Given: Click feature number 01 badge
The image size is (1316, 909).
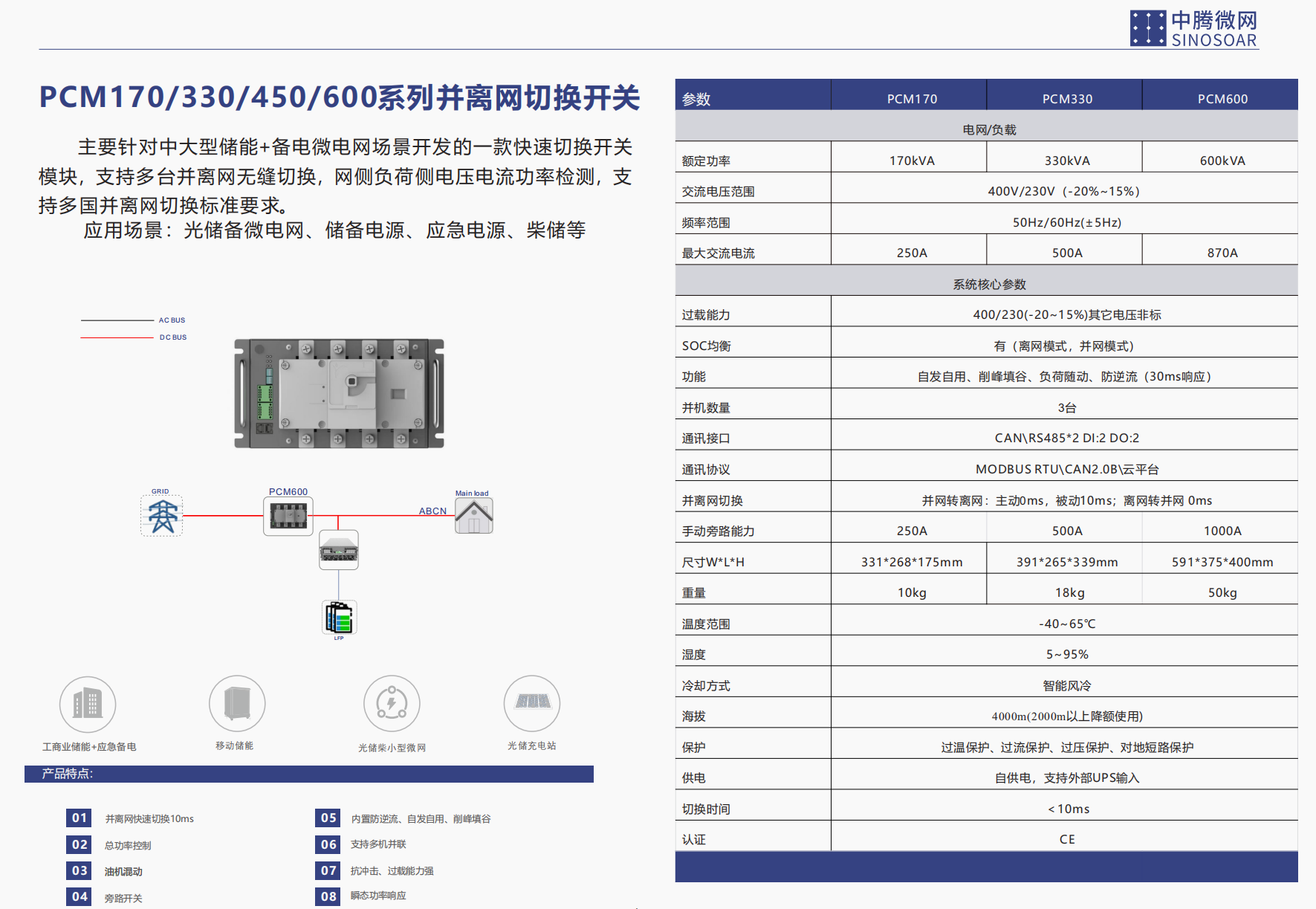Looking at the screenshot, I should [x=80, y=818].
